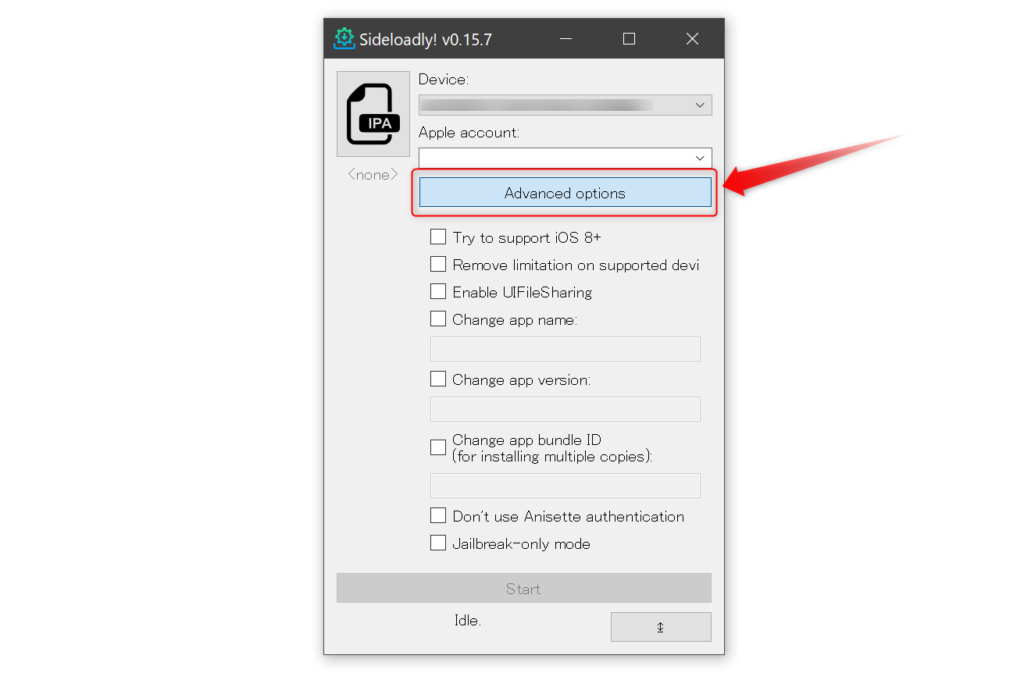Click the app name text field
This screenshot has width=1024, height=673.
click(565, 349)
